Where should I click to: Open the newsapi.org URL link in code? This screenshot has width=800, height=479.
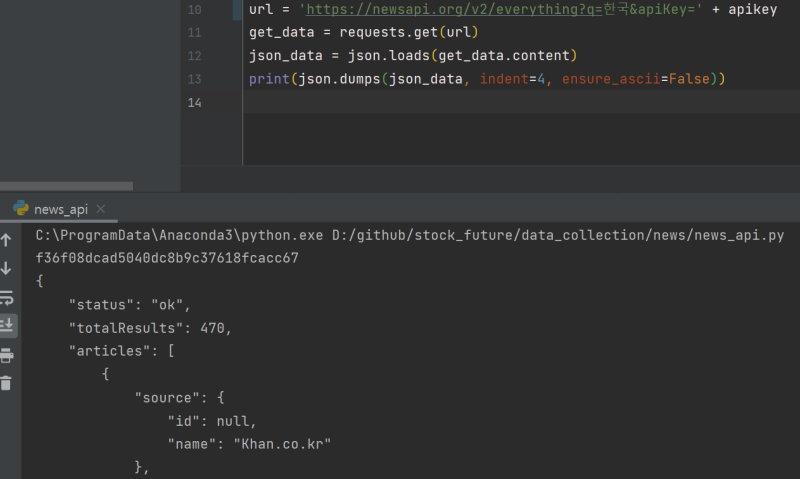(x=454, y=9)
